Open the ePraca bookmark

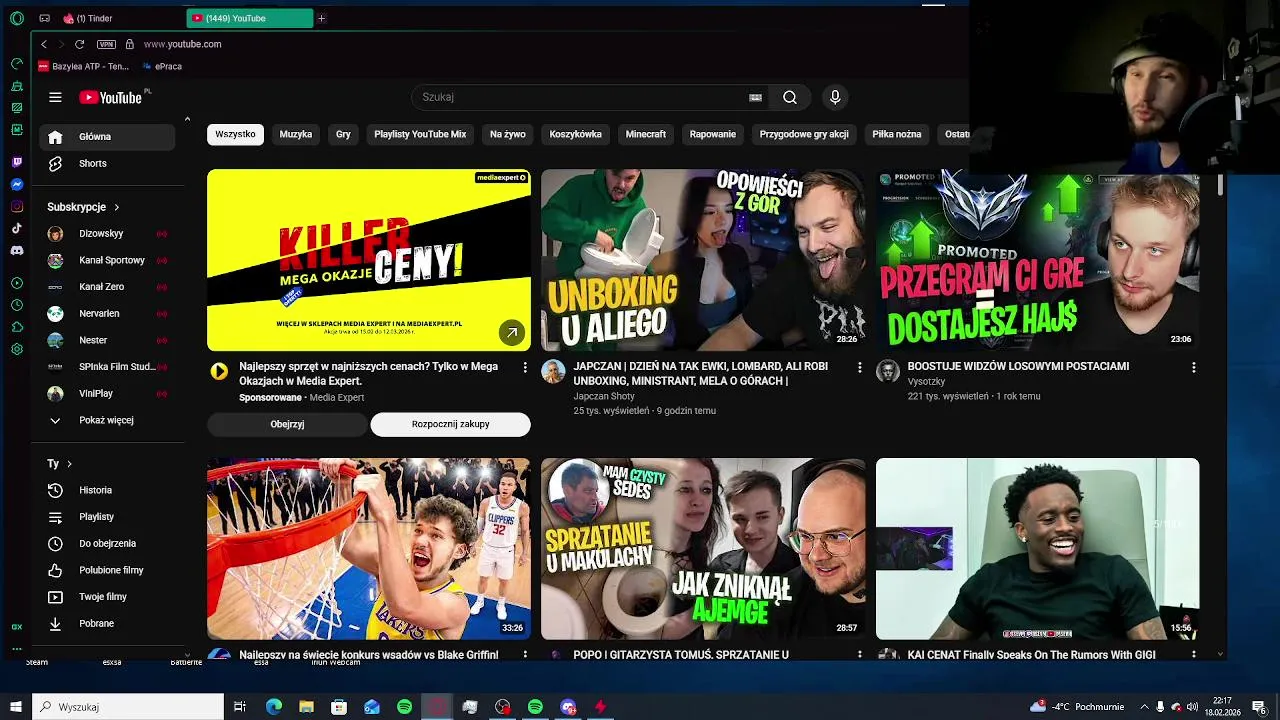tap(162, 66)
